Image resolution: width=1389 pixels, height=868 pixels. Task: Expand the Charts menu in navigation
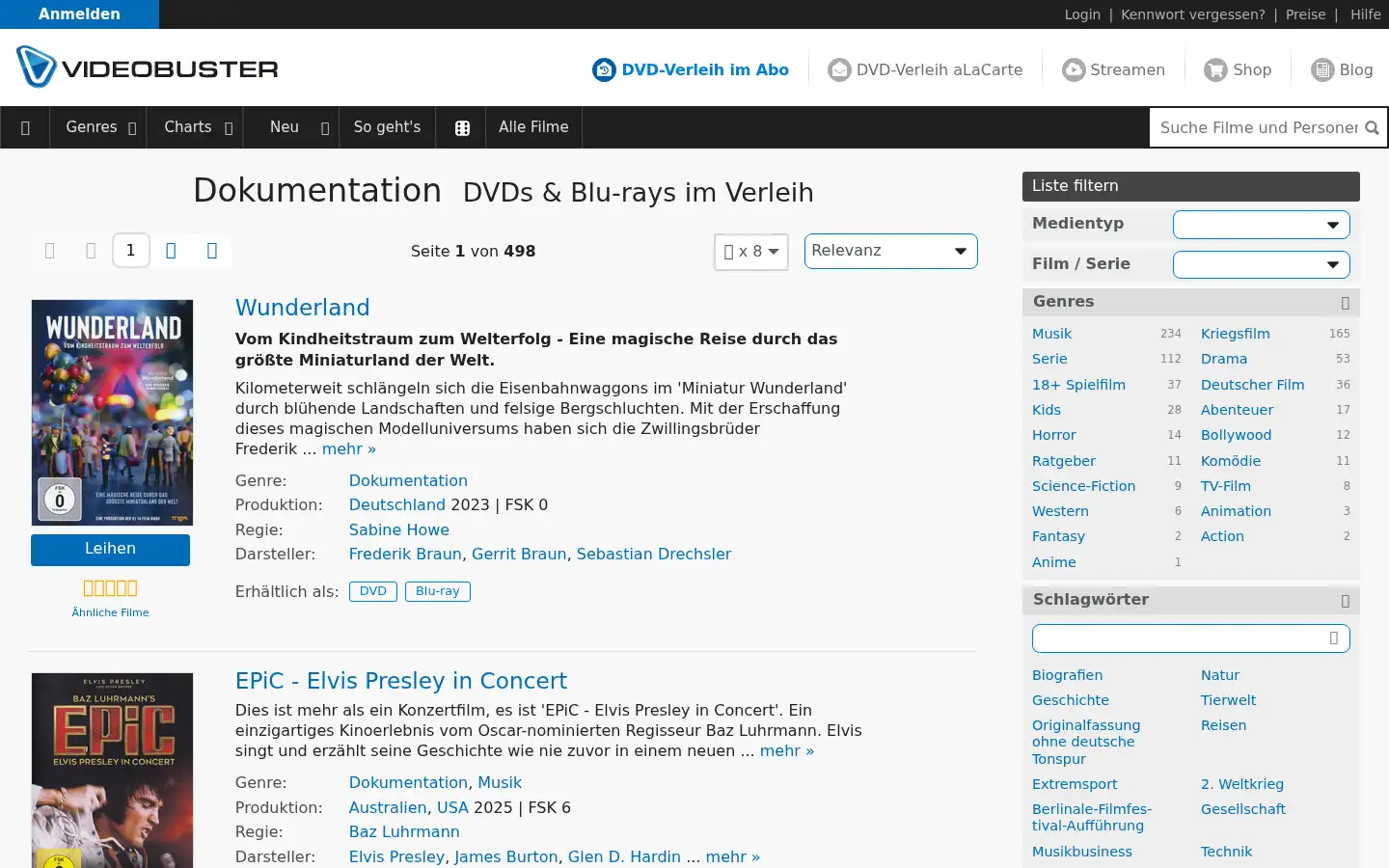pos(197,127)
